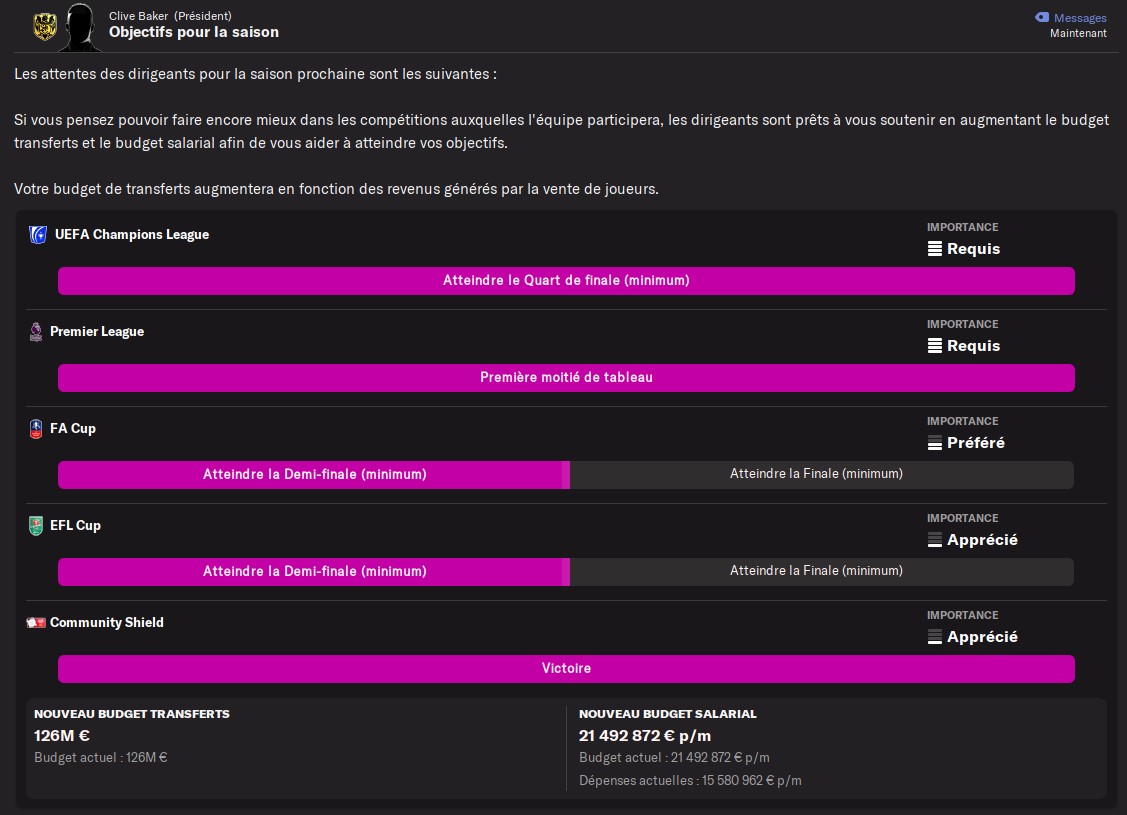Click the Messages tag icon

(x=1041, y=17)
